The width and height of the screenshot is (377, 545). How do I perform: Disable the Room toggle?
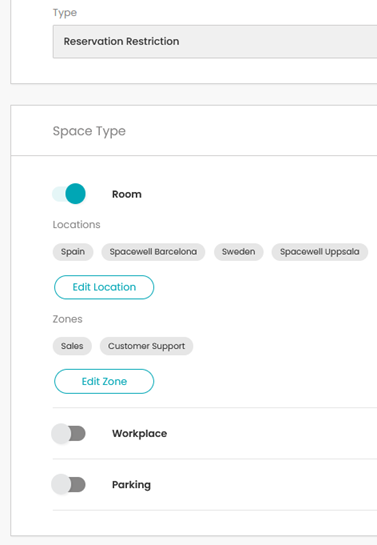pyautogui.click(x=69, y=194)
